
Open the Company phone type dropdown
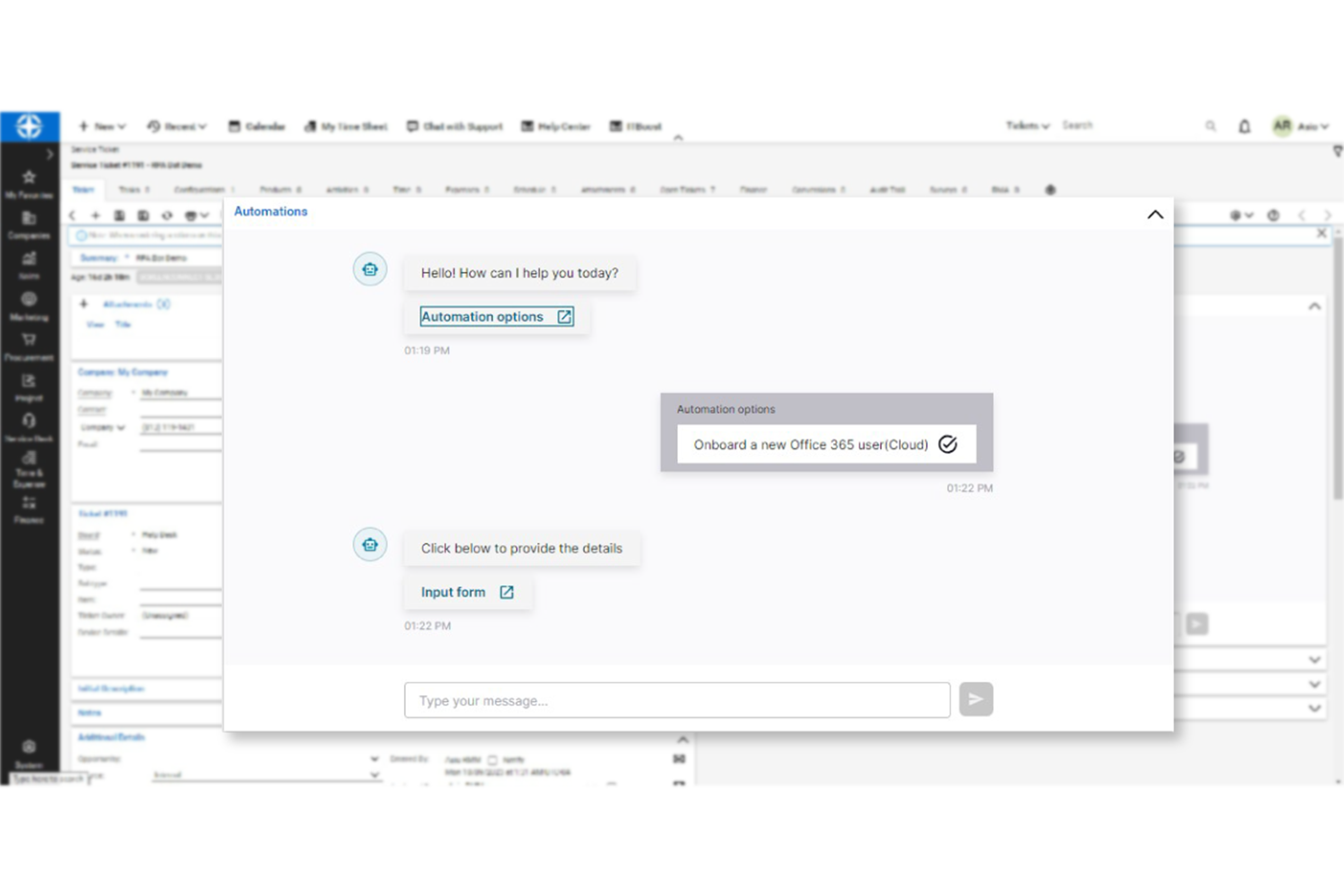tap(103, 427)
